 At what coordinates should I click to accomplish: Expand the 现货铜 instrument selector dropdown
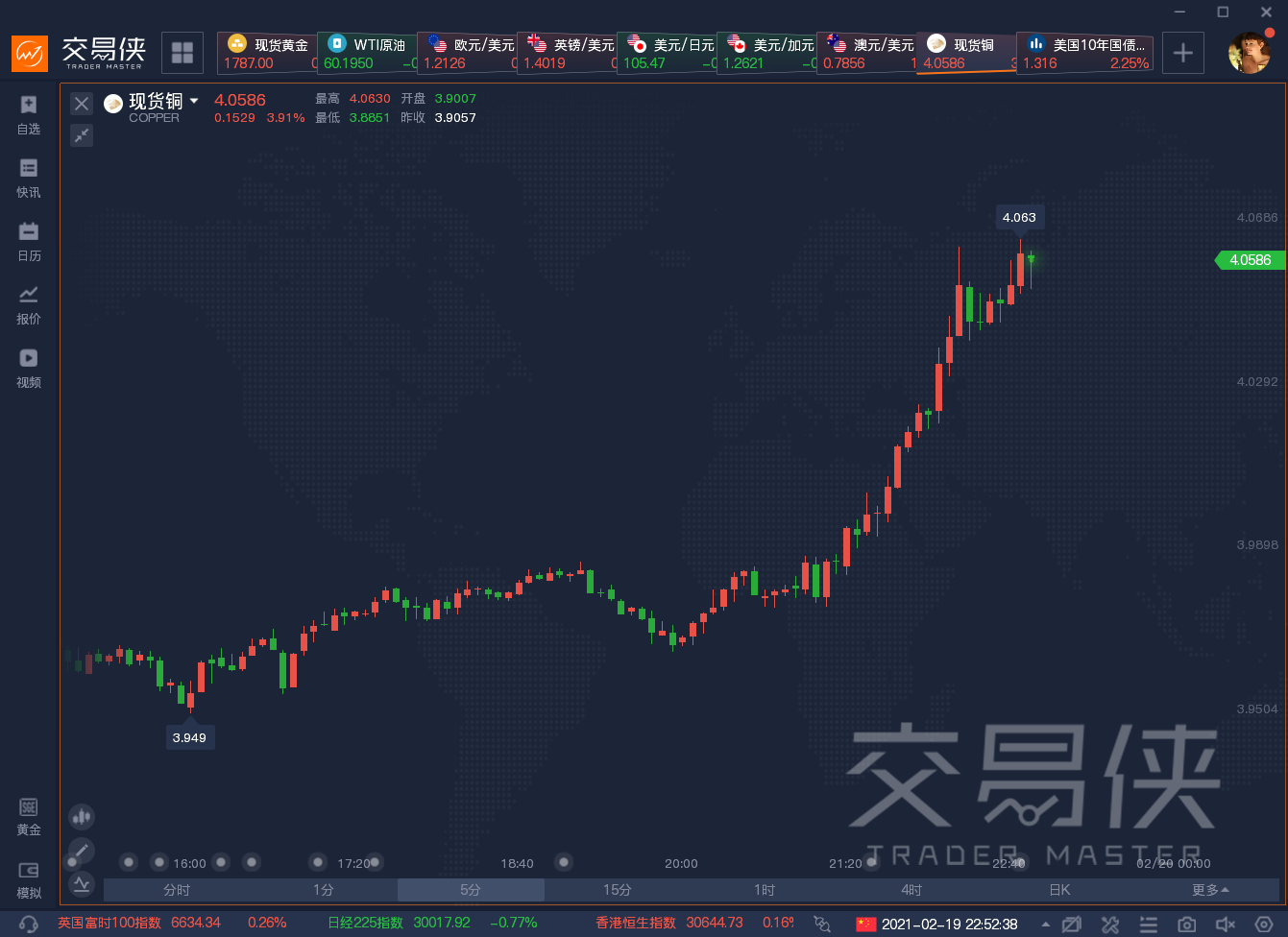[194, 101]
